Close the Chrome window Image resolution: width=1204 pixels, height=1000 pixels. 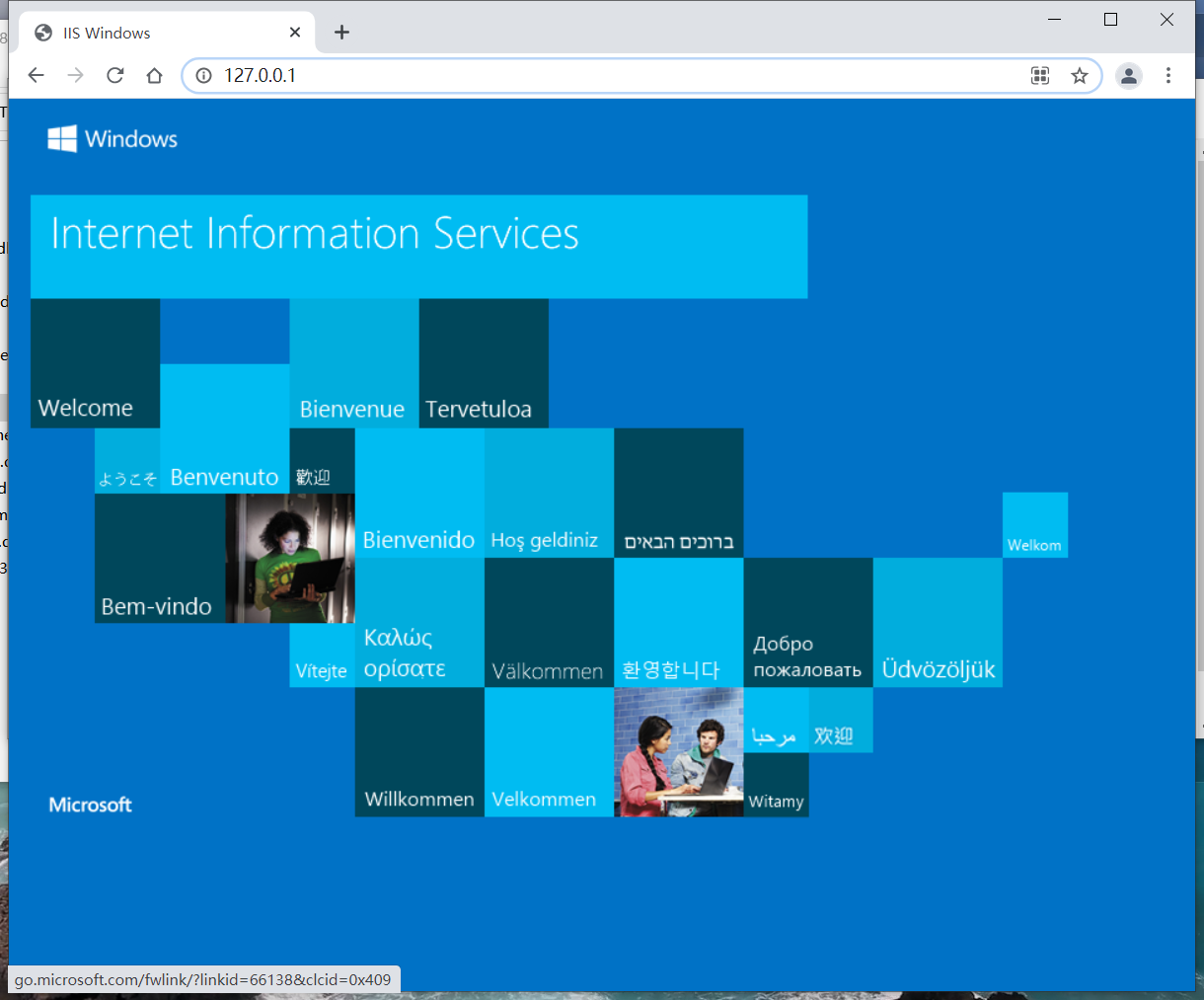point(1166,20)
